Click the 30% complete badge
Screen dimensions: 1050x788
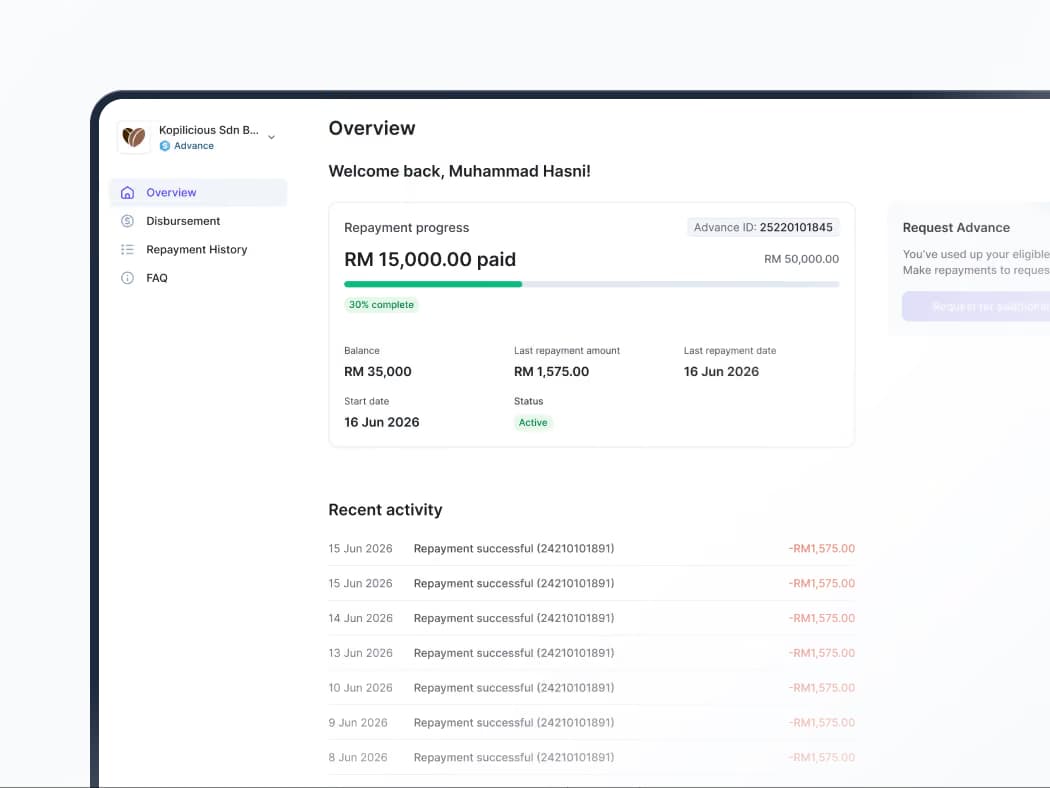click(x=381, y=305)
